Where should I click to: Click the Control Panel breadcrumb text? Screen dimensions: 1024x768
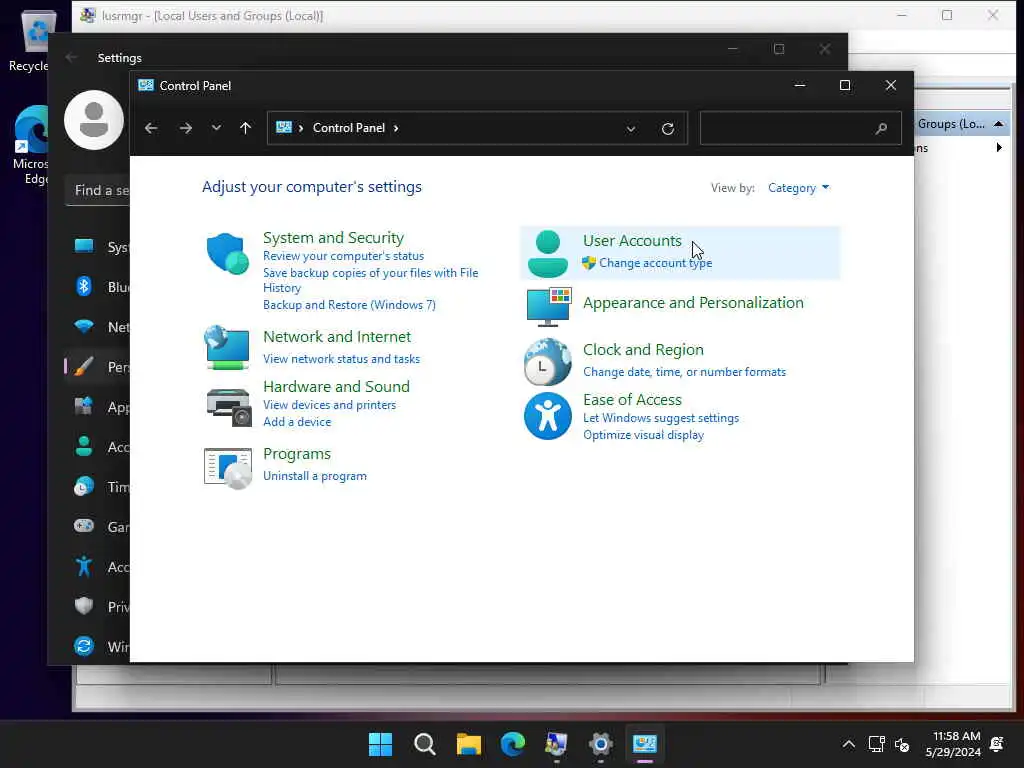pyautogui.click(x=349, y=128)
